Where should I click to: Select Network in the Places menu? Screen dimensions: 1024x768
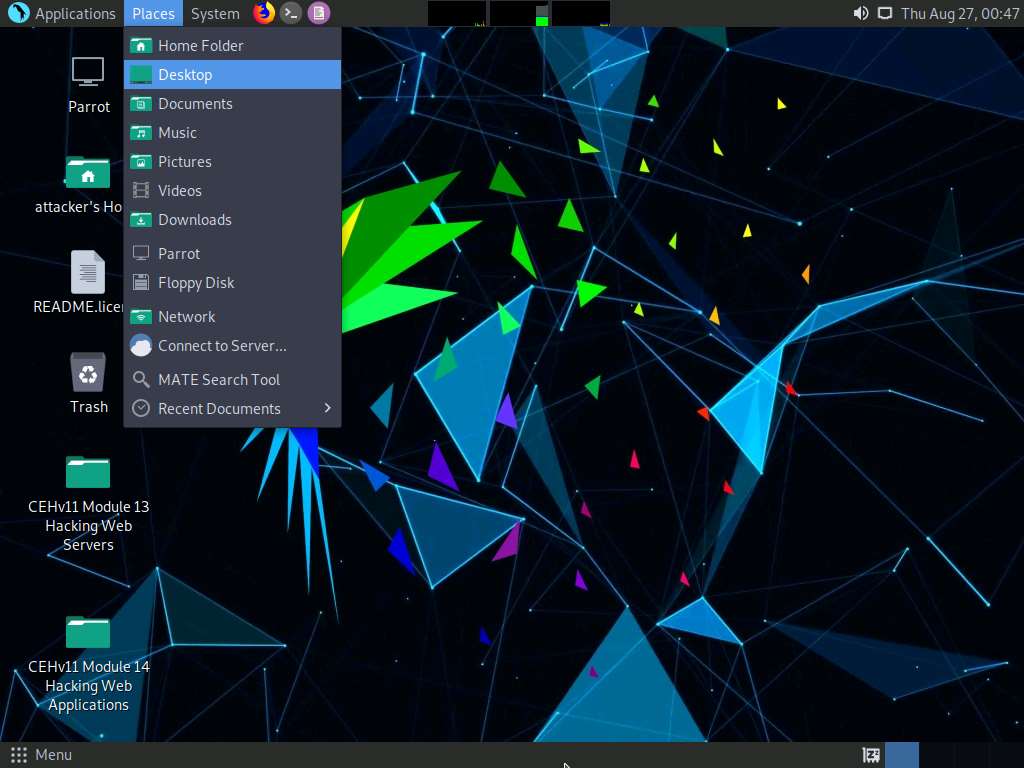[x=187, y=316]
